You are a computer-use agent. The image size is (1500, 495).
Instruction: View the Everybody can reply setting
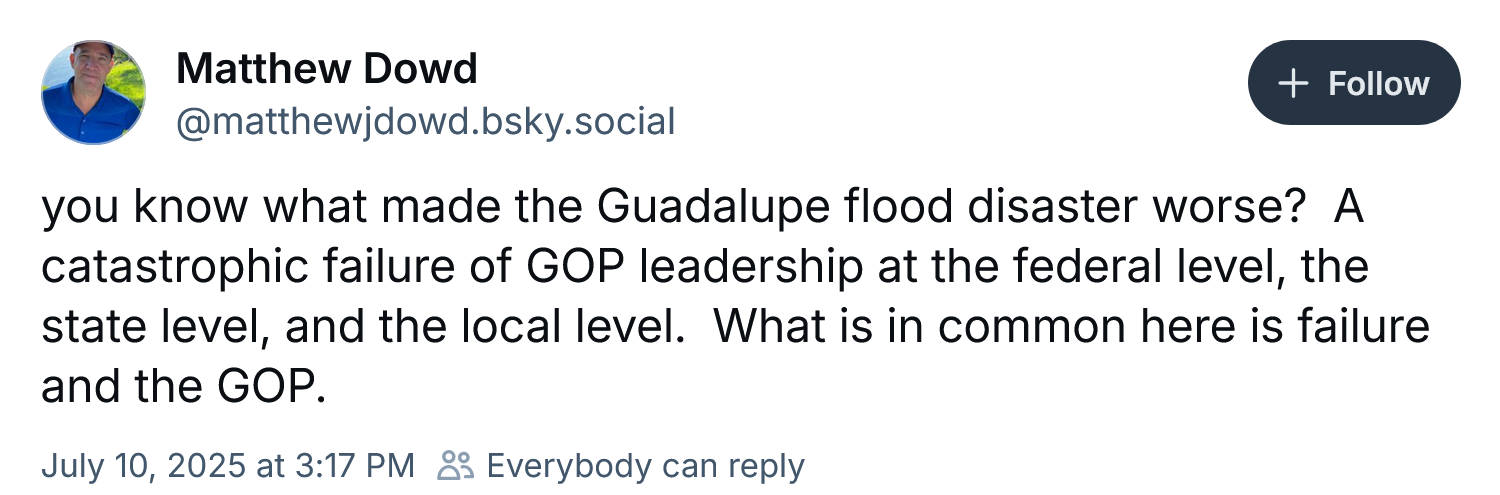pos(645,465)
